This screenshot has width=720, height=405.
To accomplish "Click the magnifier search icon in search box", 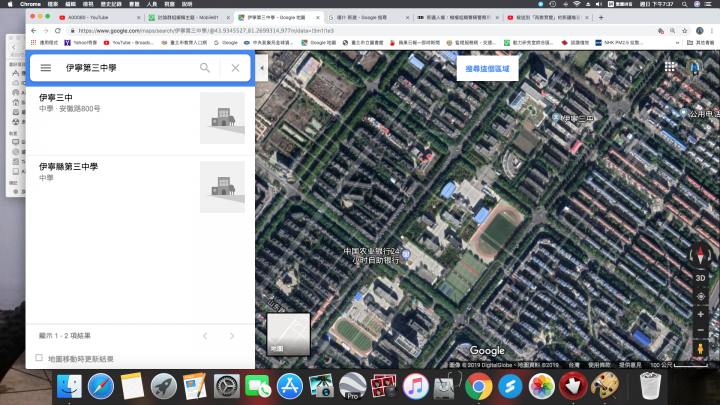I will [x=205, y=68].
